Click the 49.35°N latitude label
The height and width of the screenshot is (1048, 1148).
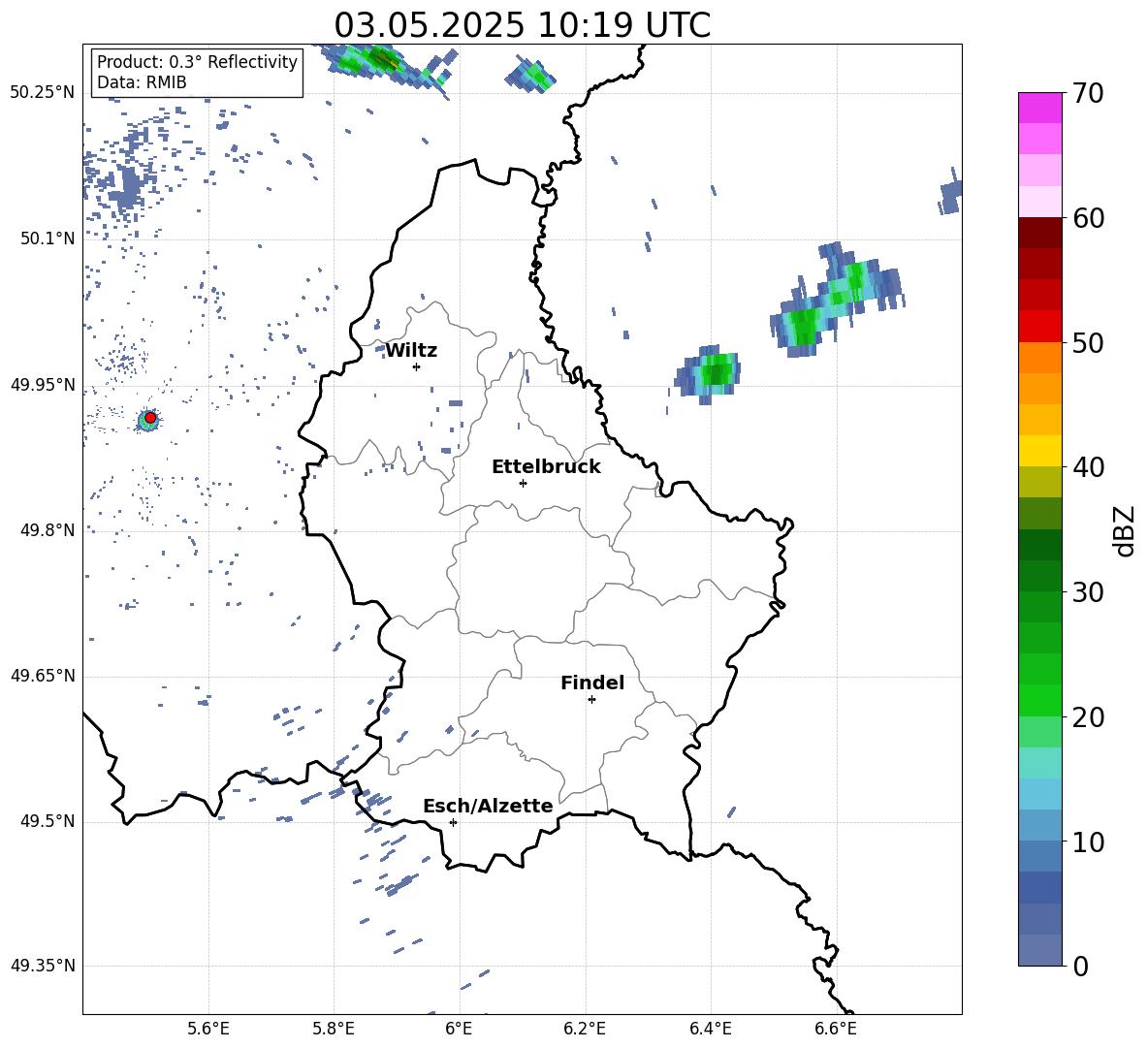point(43,966)
